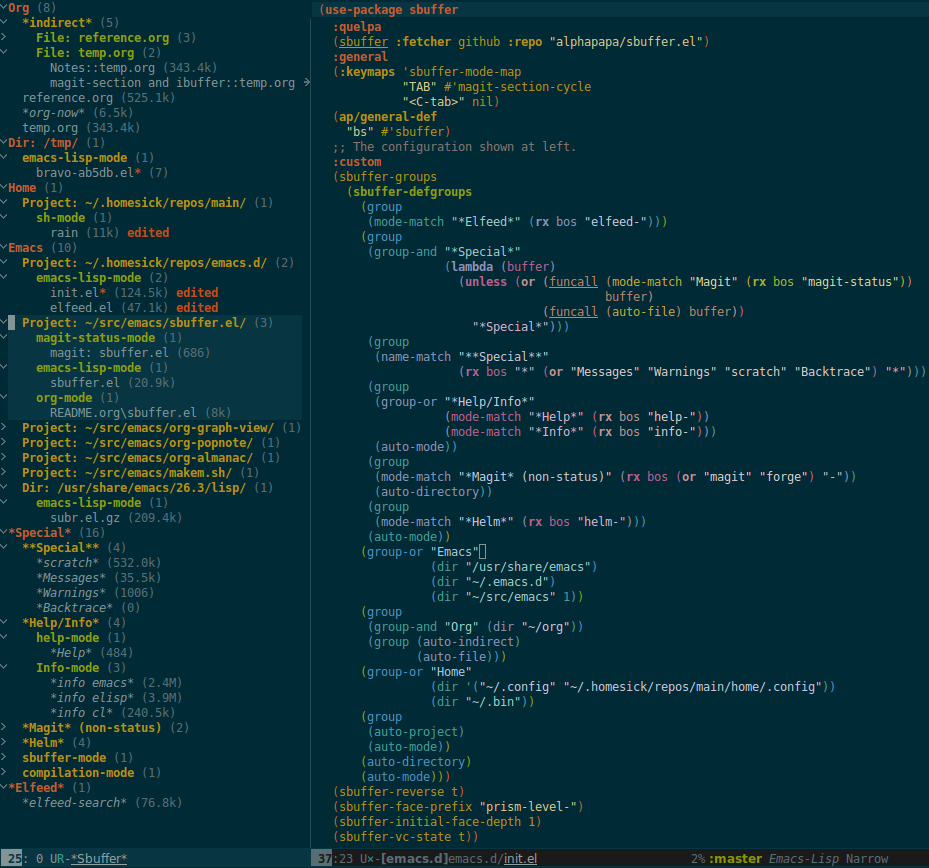This screenshot has width=929, height=868.
Task: Collapse the Info-mode (3) chevron
Action: (x=4, y=667)
